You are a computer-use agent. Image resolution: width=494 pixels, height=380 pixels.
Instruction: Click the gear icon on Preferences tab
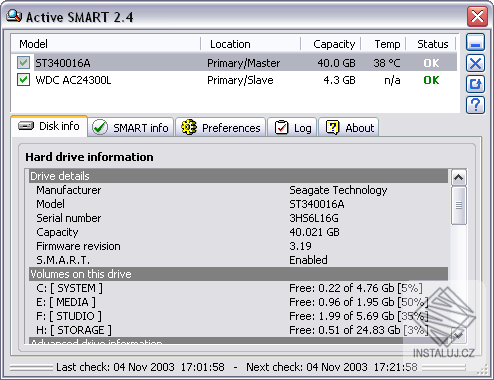tap(189, 127)
